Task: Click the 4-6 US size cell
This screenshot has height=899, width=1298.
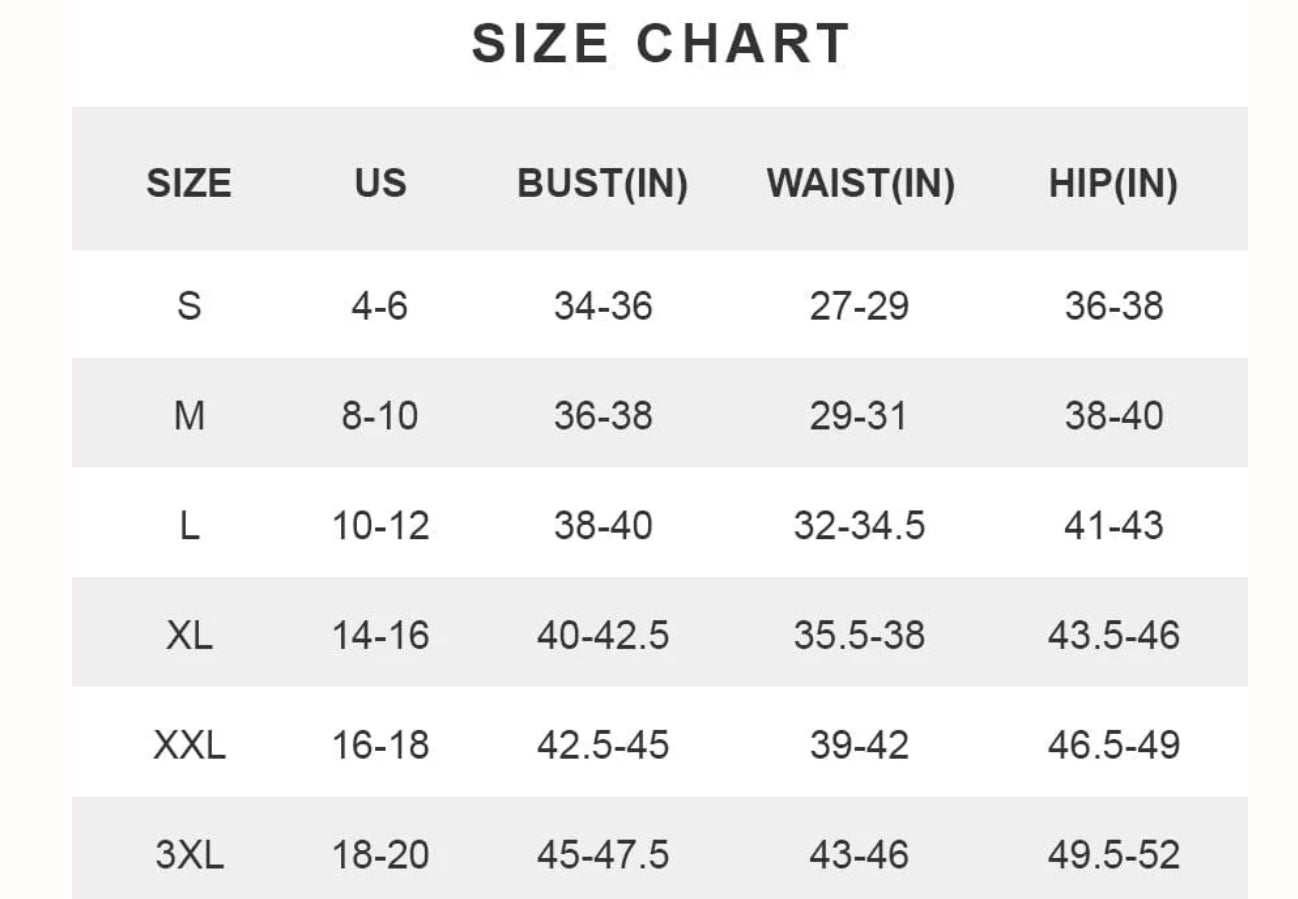Action: tap(380, 305)
